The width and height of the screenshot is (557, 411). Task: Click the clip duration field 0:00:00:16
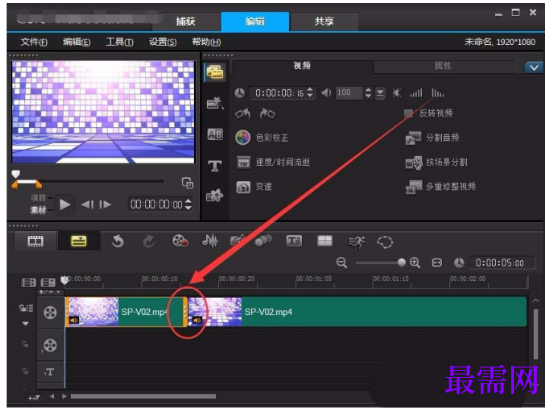[x=279, y=93]
